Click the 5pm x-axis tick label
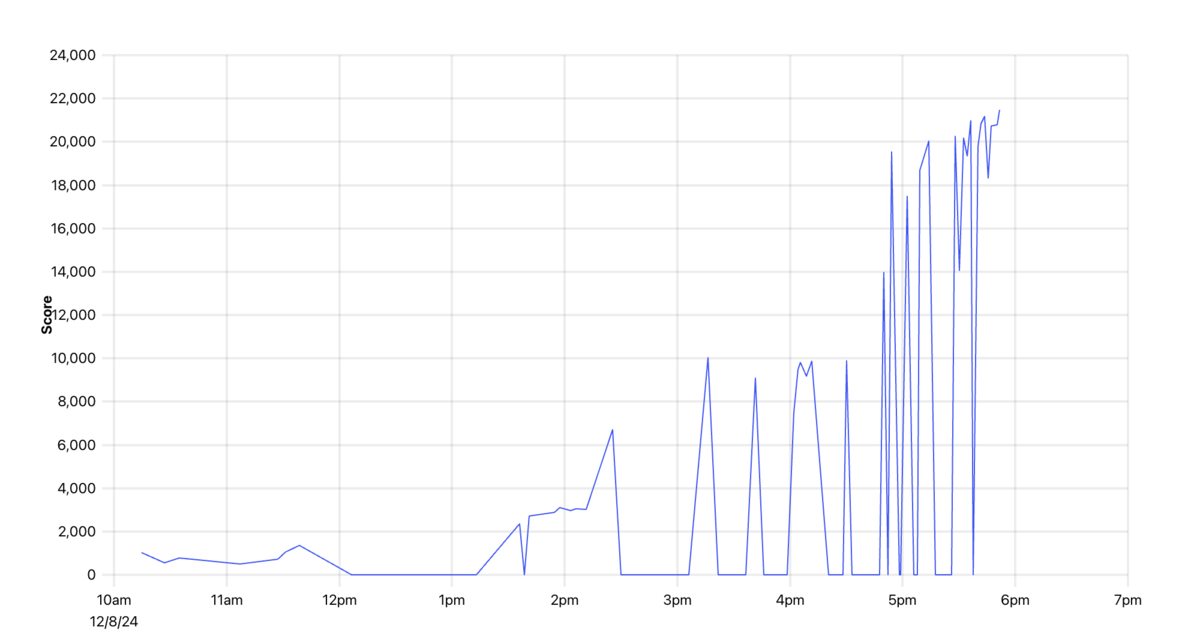This screenshot has width=1200, height=636. (902, 600)
